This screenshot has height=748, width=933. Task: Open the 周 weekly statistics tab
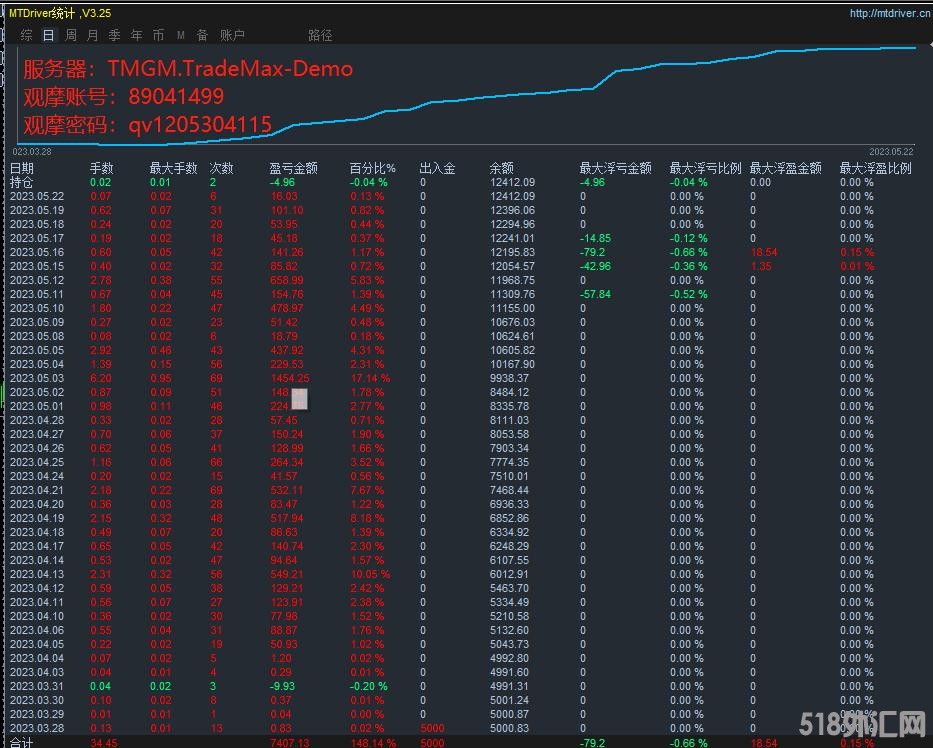point(71,35)
